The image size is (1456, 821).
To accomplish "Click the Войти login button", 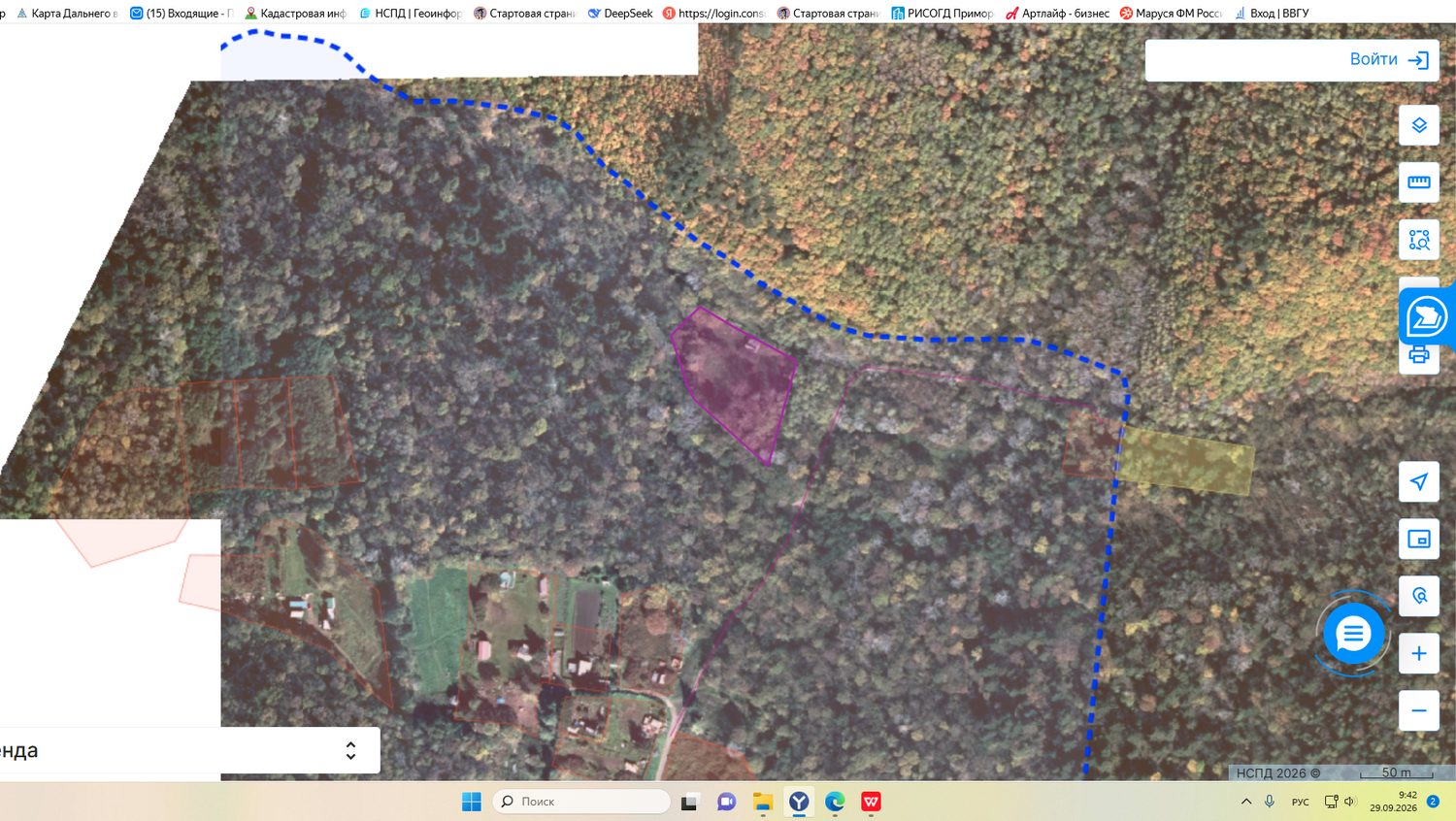I will (1389, 59).
